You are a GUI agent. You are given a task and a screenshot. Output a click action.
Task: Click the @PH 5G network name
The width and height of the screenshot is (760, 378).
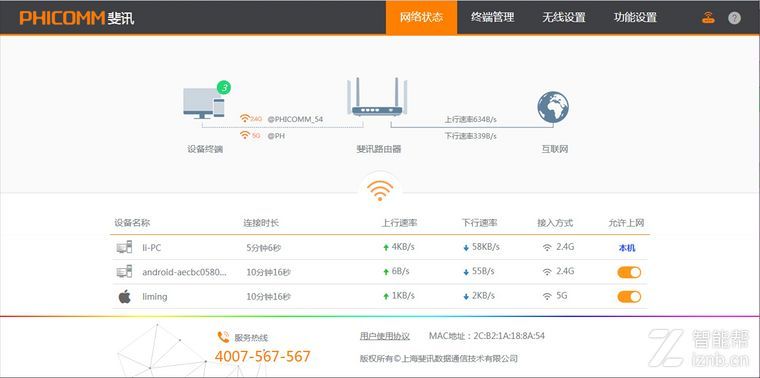[x=276, y=136]
